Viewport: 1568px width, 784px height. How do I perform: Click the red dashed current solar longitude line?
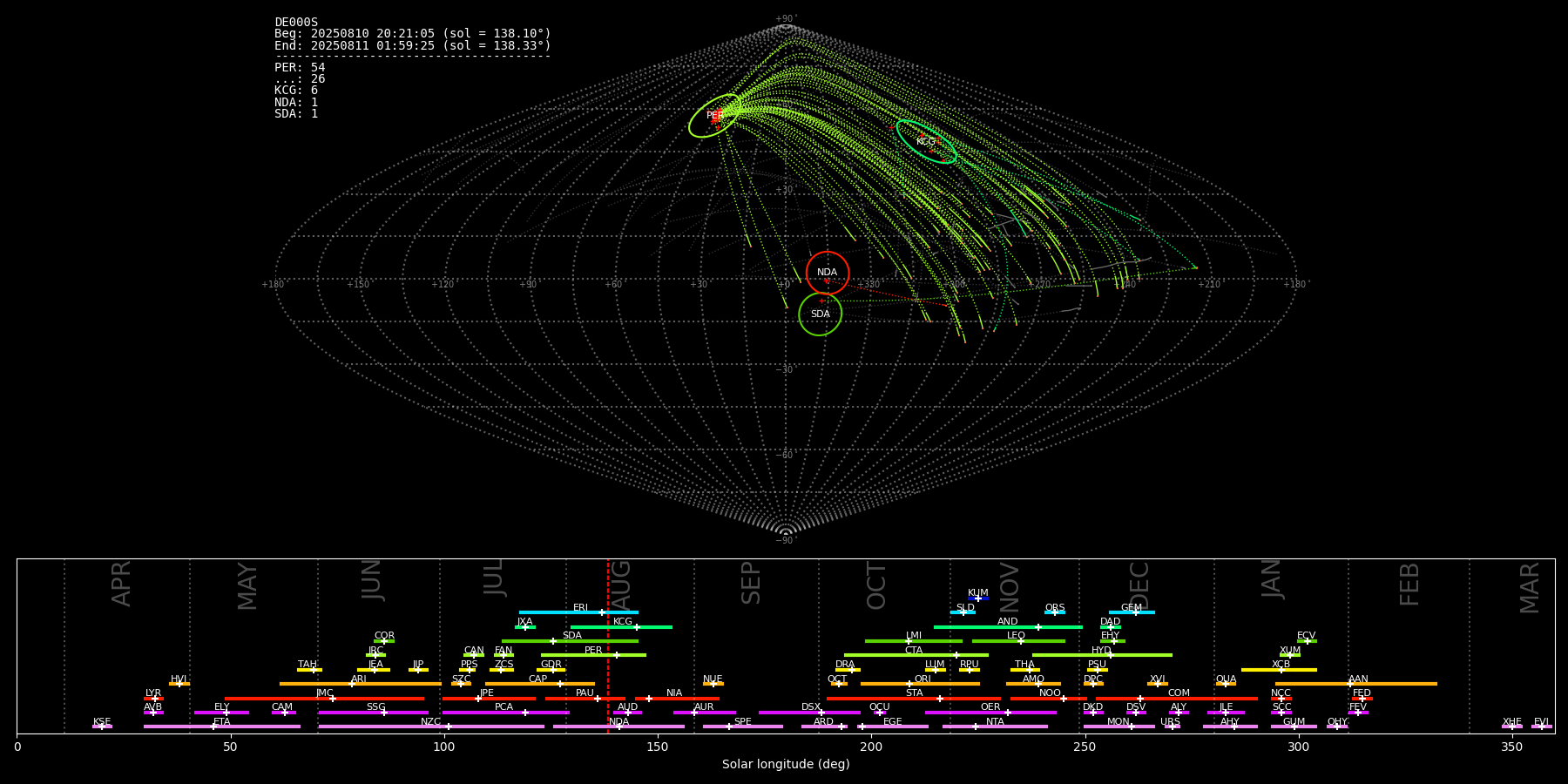pyautogui.click(x=608, y=645)
